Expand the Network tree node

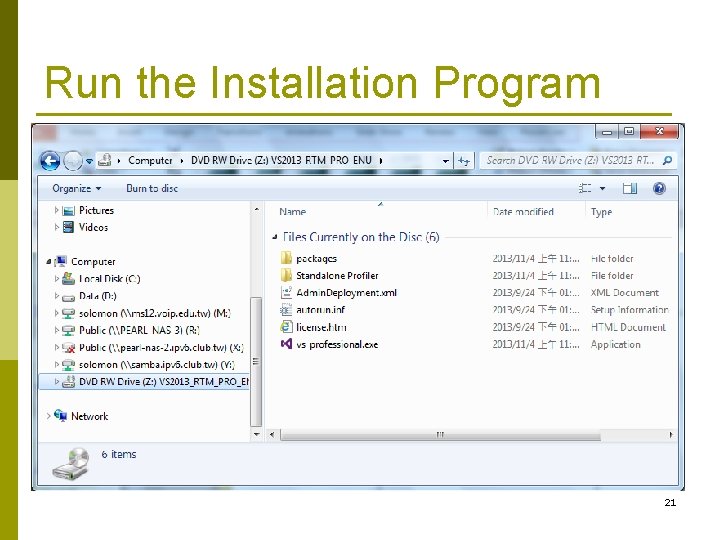49,416
